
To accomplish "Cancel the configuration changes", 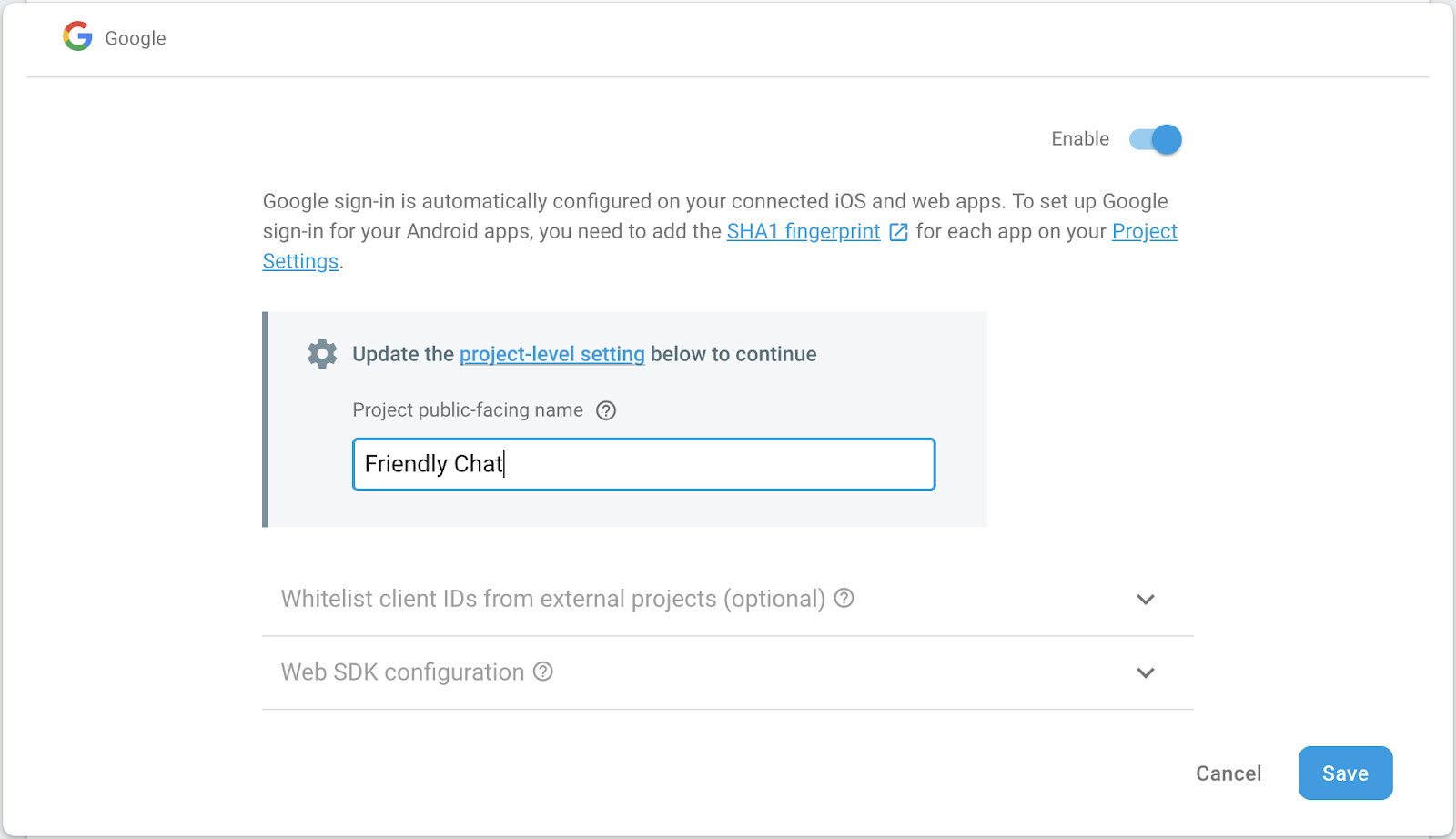I will (x=1228, y=773).
